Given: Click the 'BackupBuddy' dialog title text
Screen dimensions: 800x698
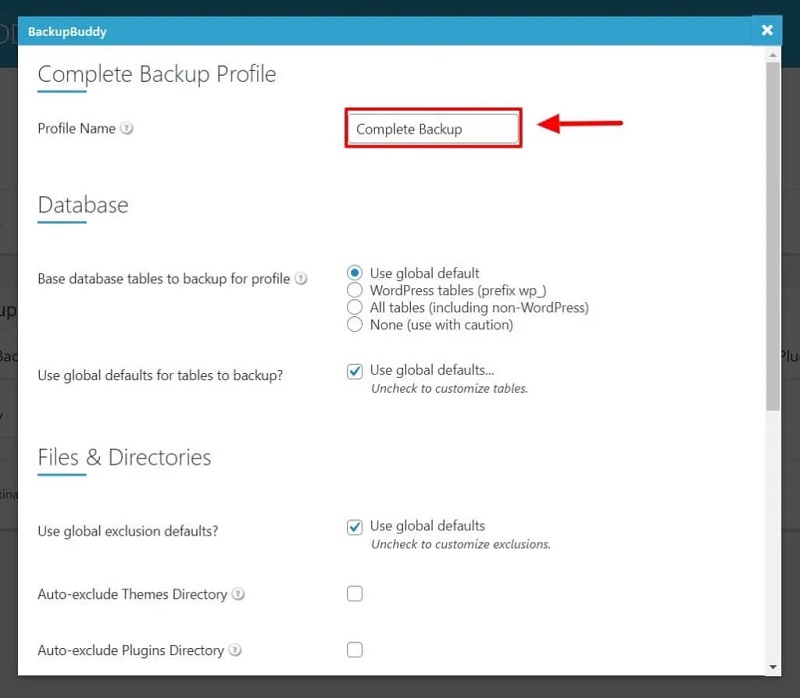Looking at the screenshot, I should click(x=67, y=32).
